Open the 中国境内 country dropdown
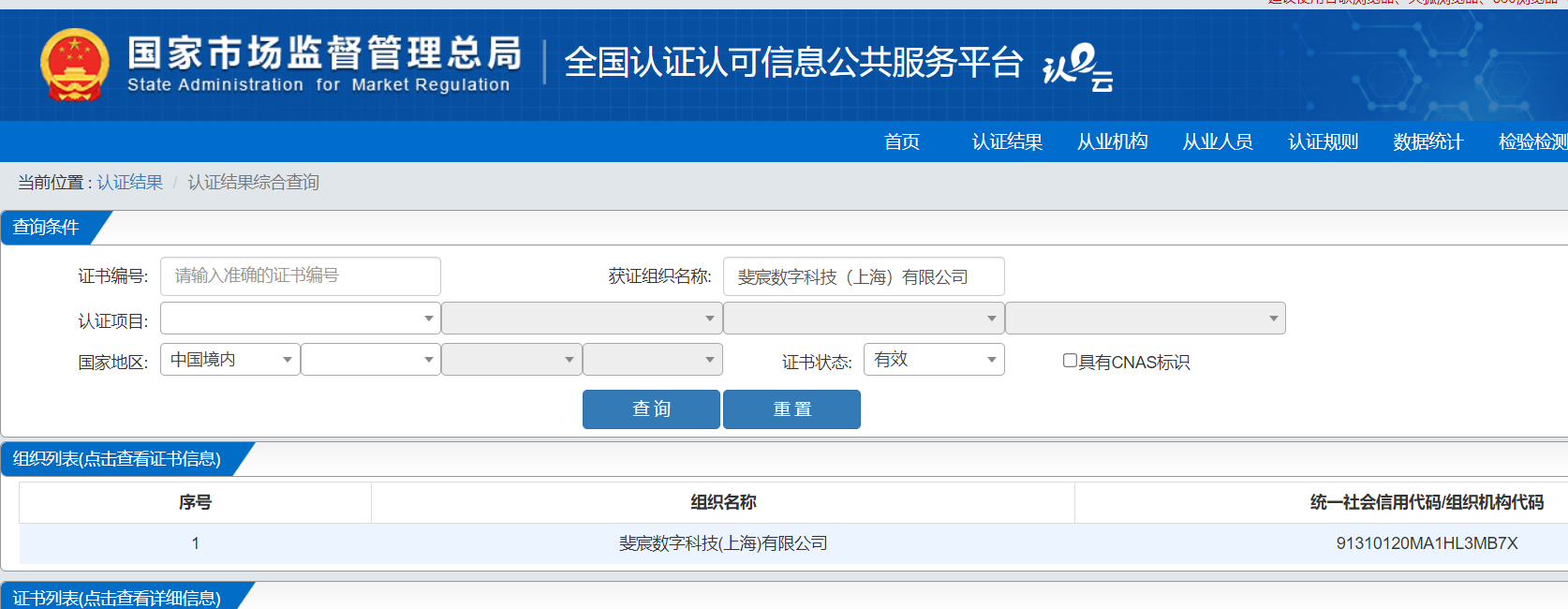This screenshot has height=609, width=1568. coord(230,360)
